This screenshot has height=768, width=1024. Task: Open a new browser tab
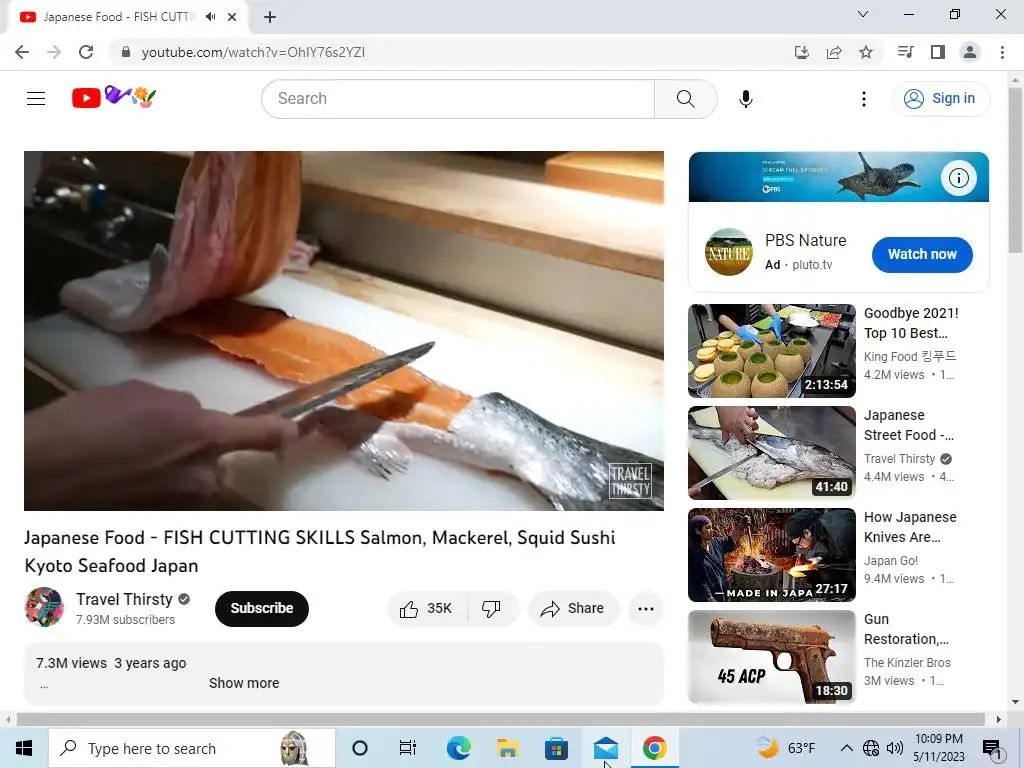pyautogui.click(x=270, y=17)
